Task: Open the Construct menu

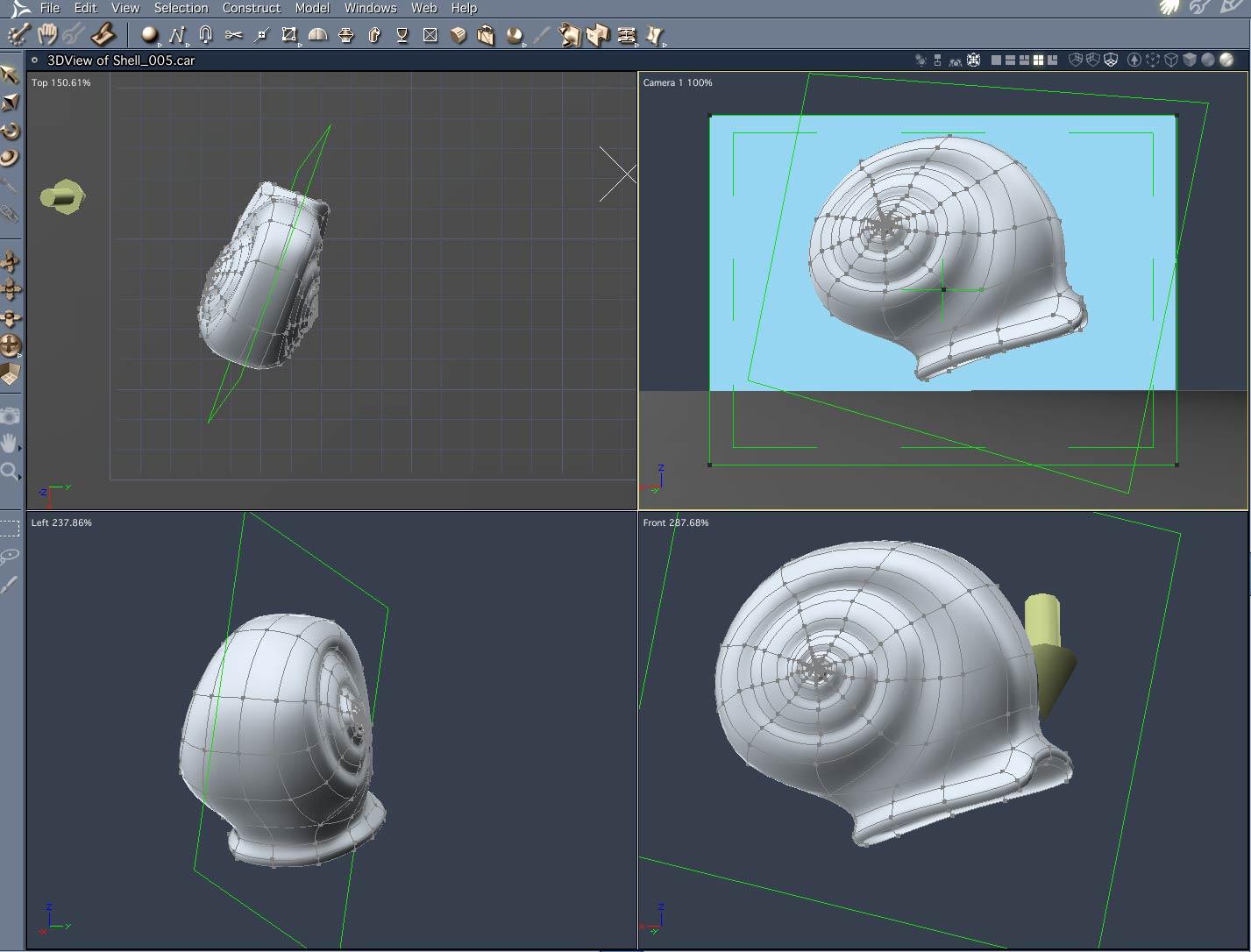Action: click(252, 8)
